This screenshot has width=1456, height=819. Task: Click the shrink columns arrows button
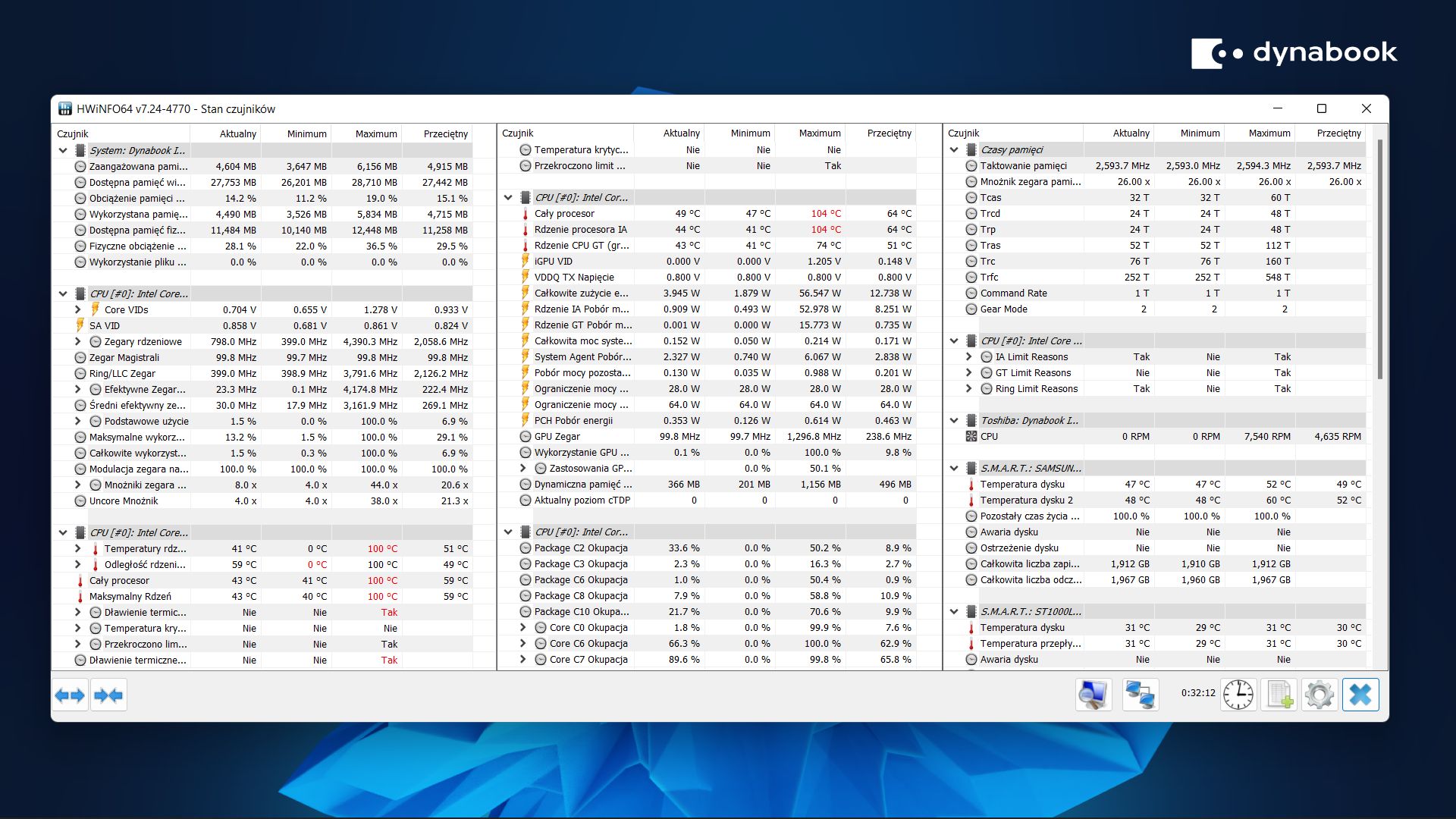click(x=108, y=695)
